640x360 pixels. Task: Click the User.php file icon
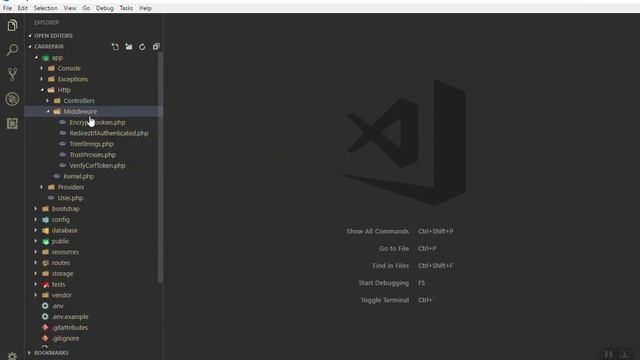pyautogui.click(x=51, y=198)
